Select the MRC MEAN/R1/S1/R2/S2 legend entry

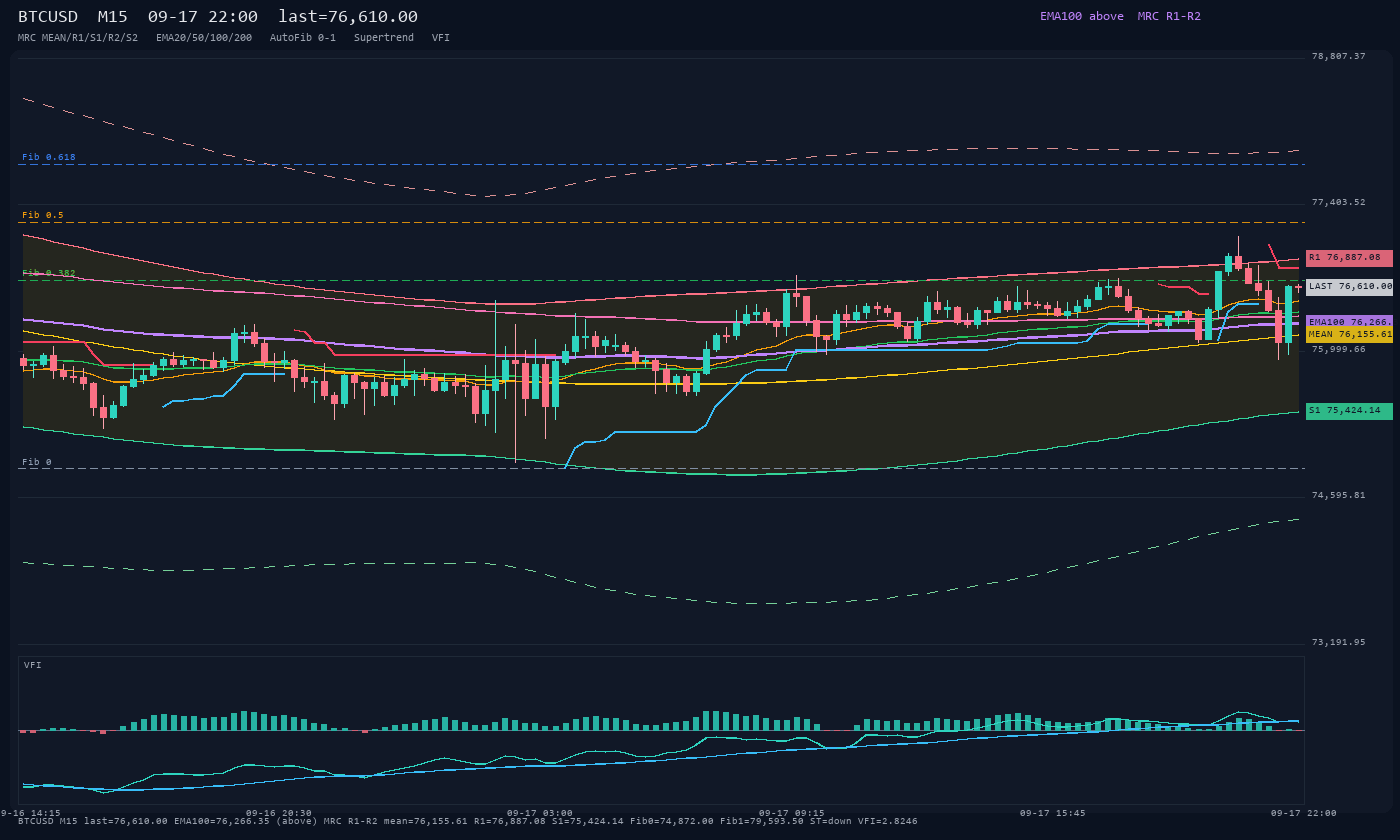pos(78,38)
